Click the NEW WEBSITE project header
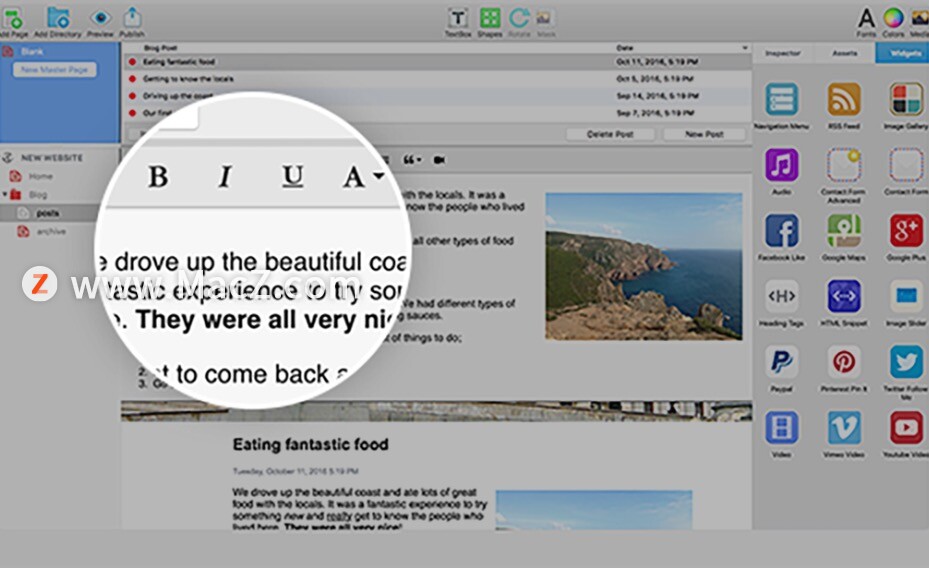This screenshot has width=929, height=568. (x=52, y=158)
